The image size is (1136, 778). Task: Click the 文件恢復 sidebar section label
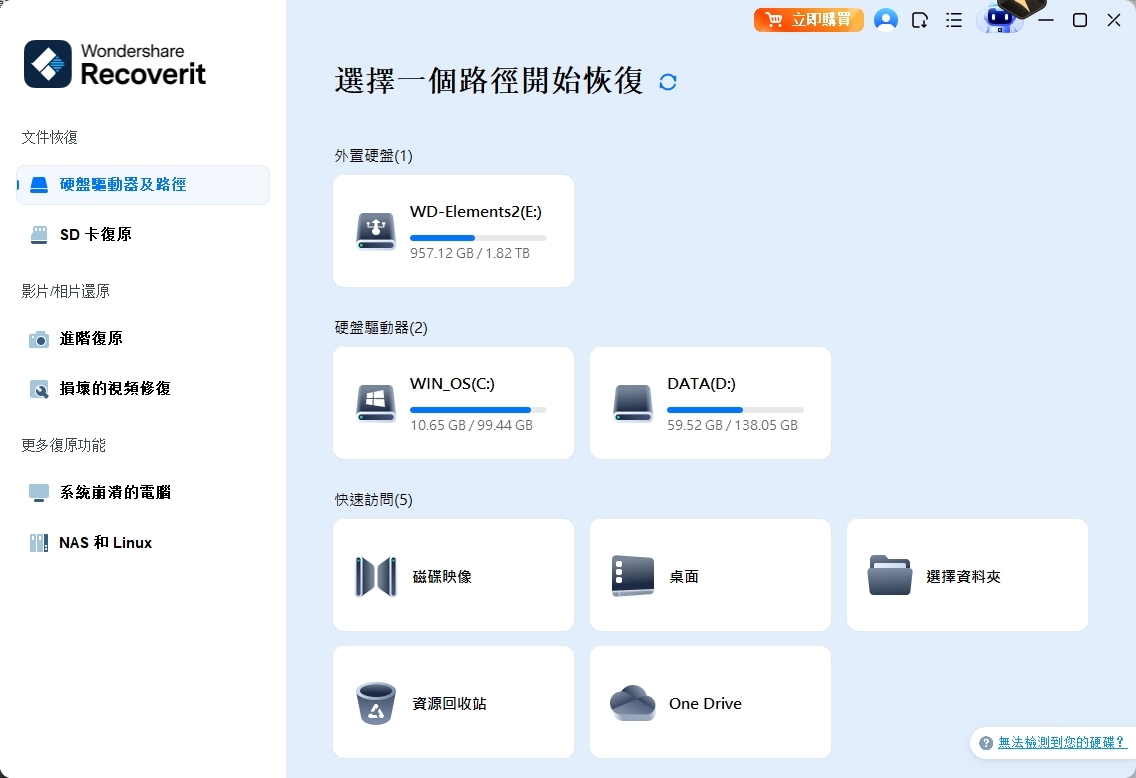pyautogui.click(x=49, y=137)
